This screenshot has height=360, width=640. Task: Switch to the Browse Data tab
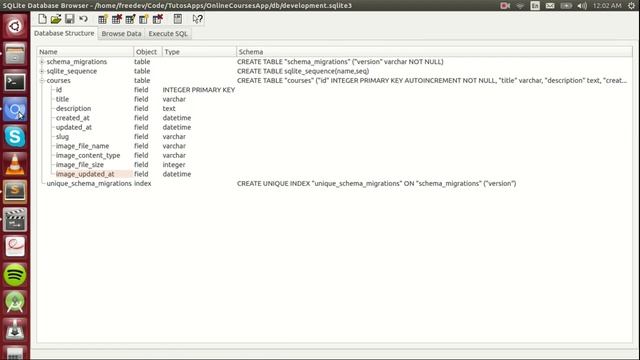[x=121, y=33]
